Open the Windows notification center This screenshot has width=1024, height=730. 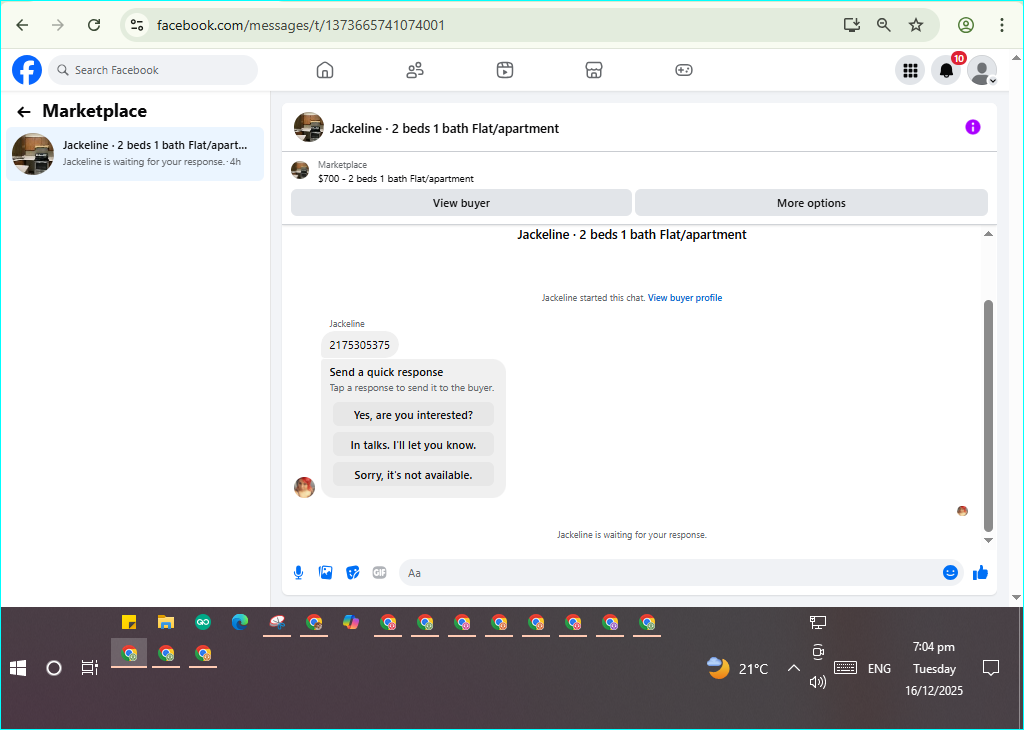click(991, 668)
